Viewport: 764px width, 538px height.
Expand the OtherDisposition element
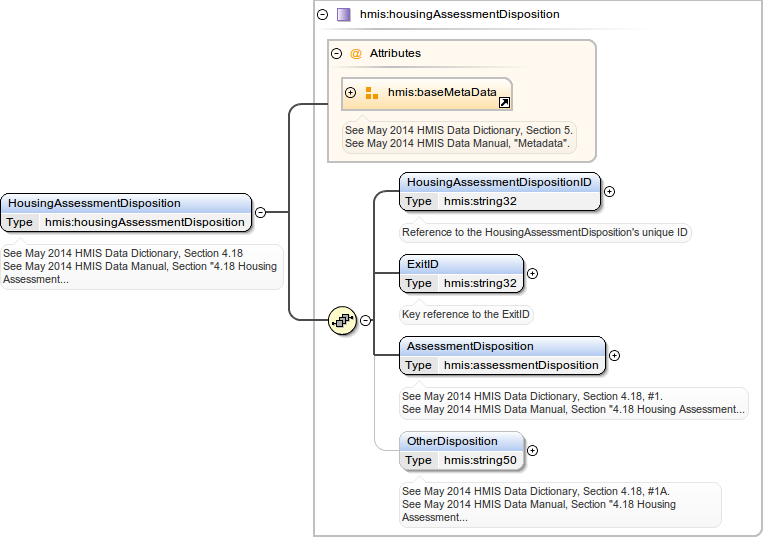(x=532, y=450)
